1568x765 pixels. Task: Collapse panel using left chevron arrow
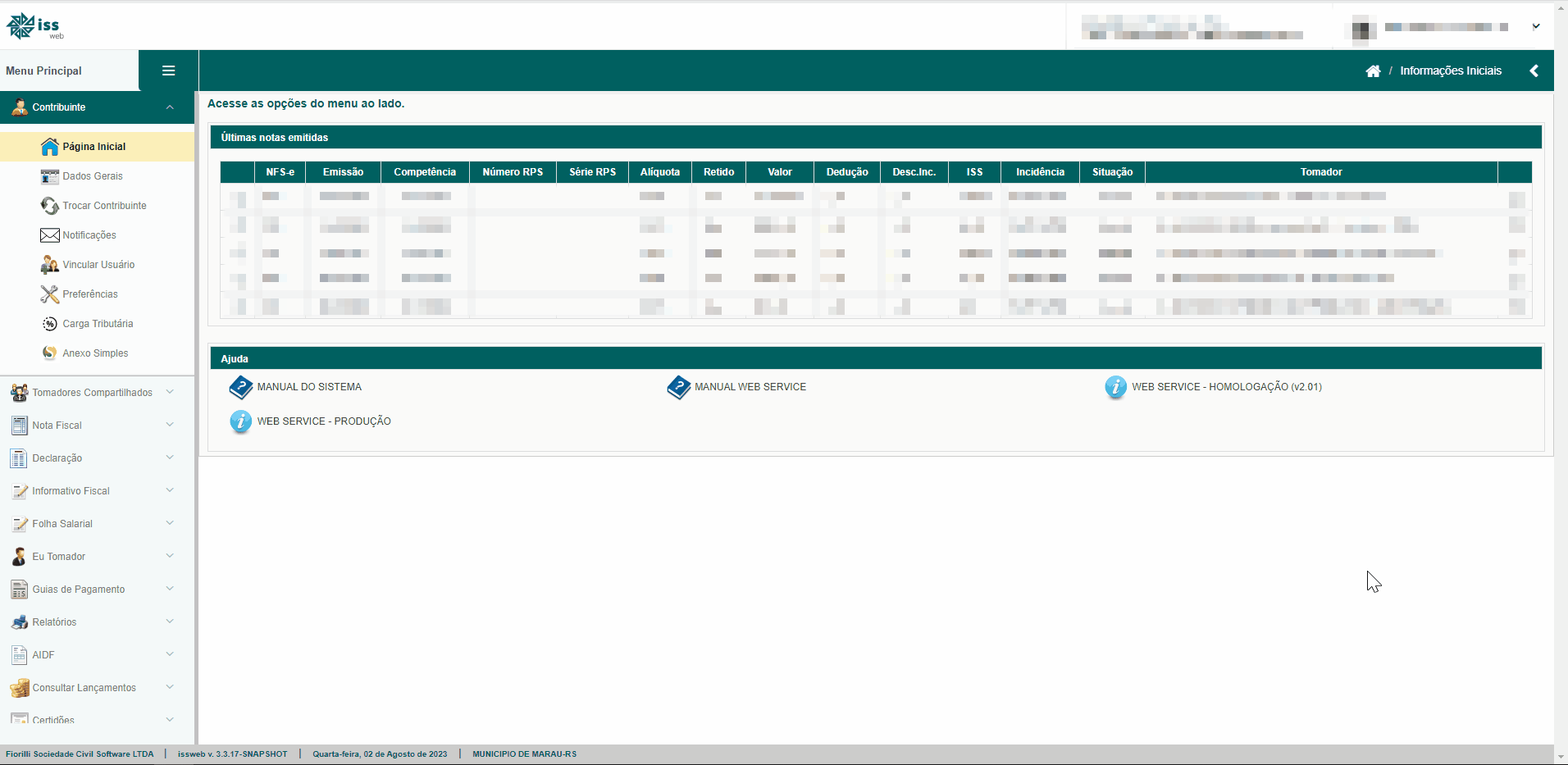coord(1534,71)
